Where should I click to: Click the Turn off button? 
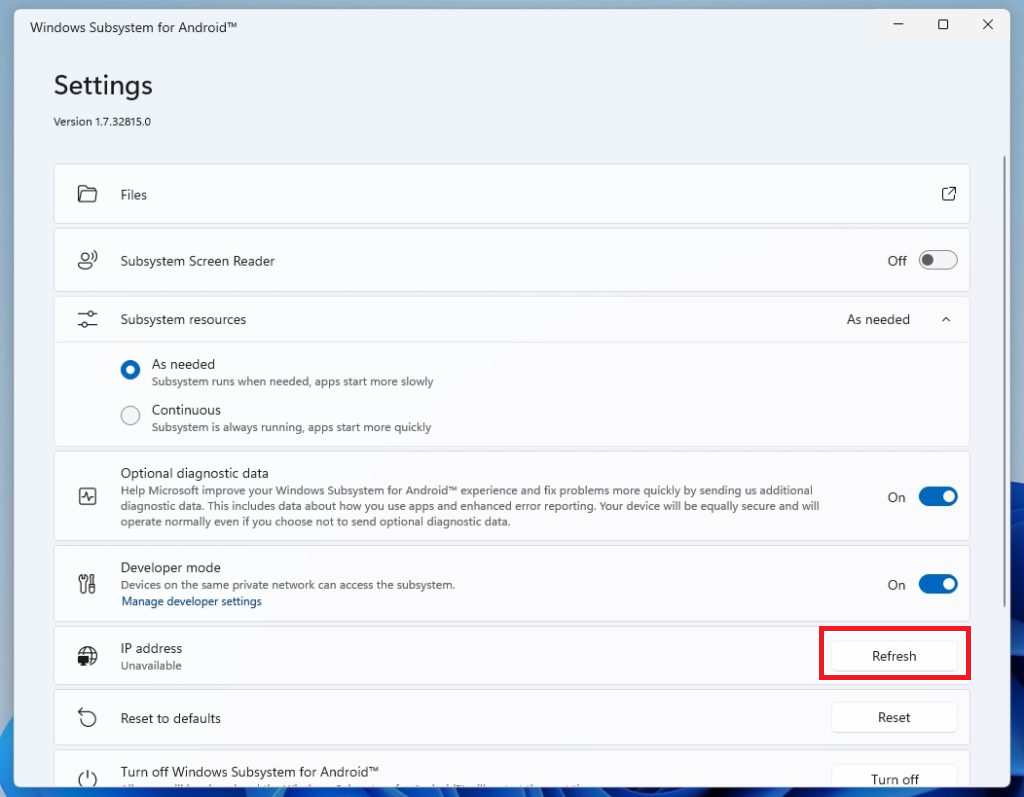[894, 778]
